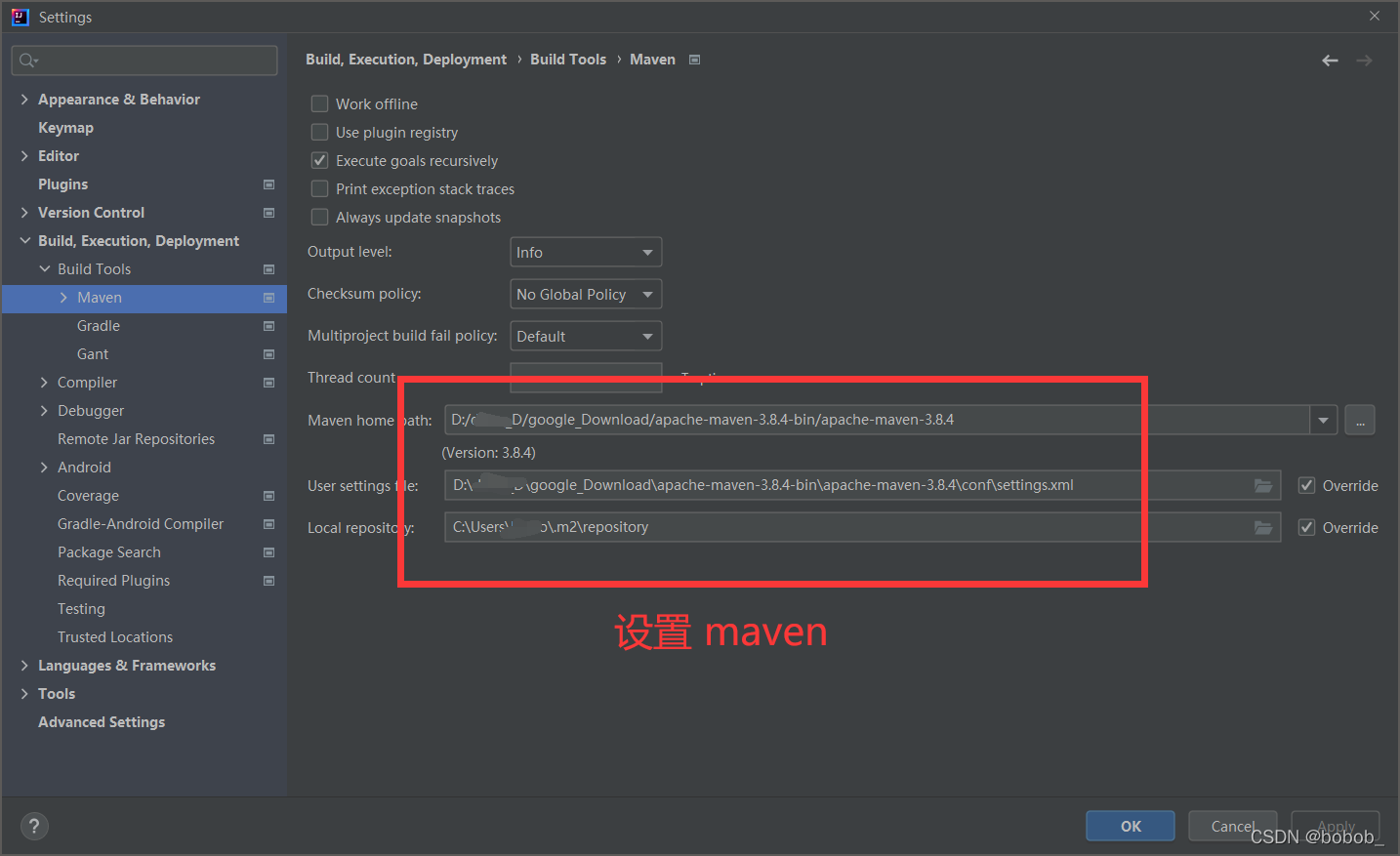
Task: Expand the Android node chevron
Action: [44, 468]
